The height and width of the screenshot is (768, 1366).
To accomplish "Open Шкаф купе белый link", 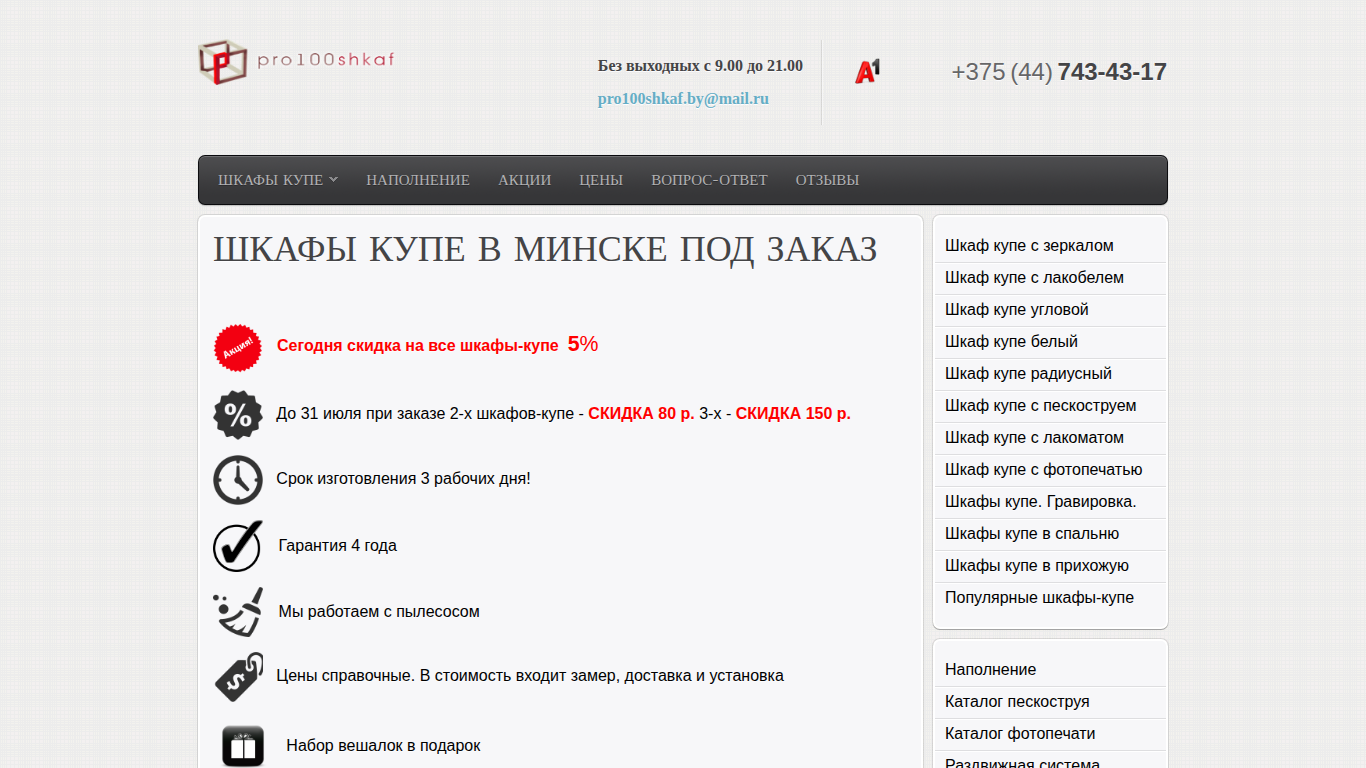I will (x=1011, y=342).
